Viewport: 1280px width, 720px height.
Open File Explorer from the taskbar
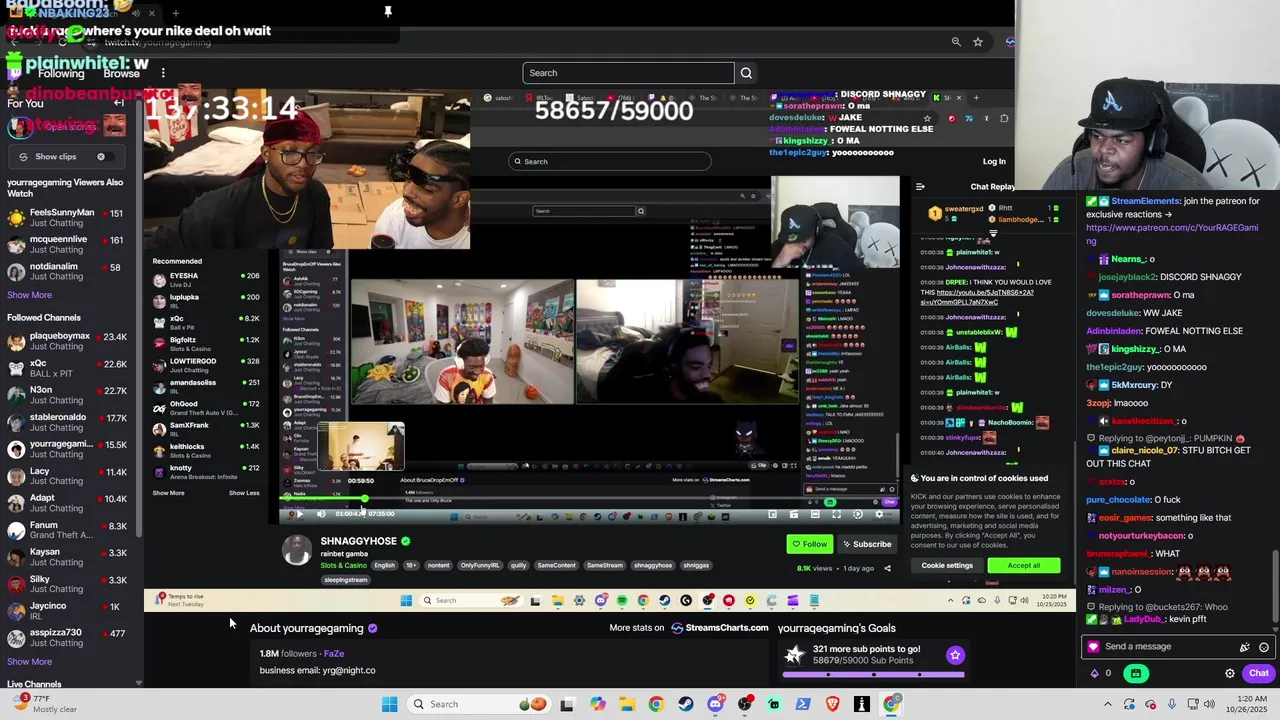pos(627,704)
